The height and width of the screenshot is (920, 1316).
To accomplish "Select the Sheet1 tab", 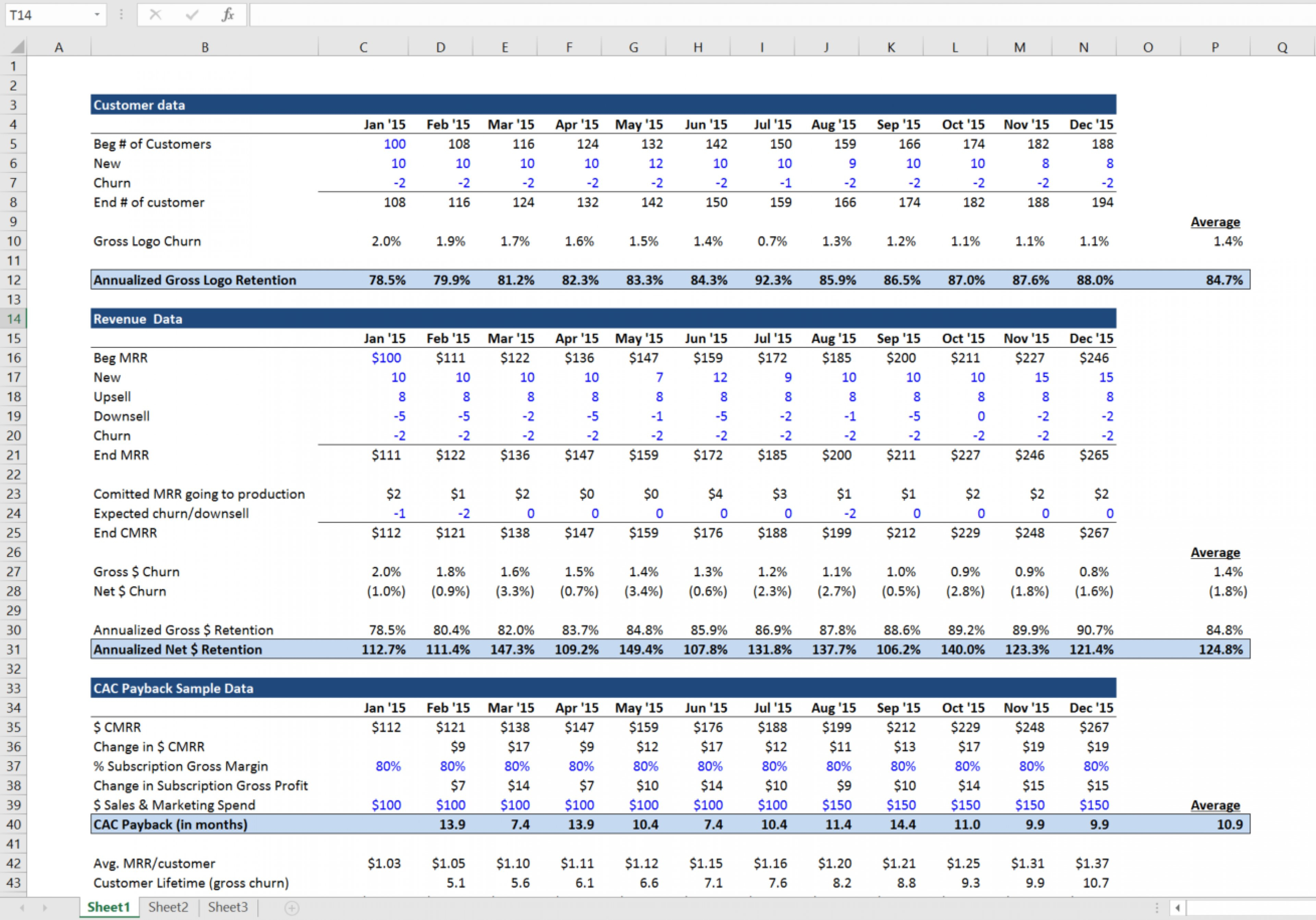I will [109, 907].
